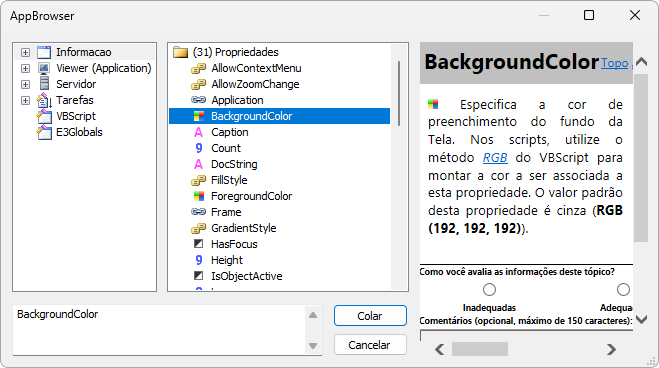Select Viewer (Application) in the tree
This screenshot has height=368, width=659.
pyautogui.click(x=103, y=68)
